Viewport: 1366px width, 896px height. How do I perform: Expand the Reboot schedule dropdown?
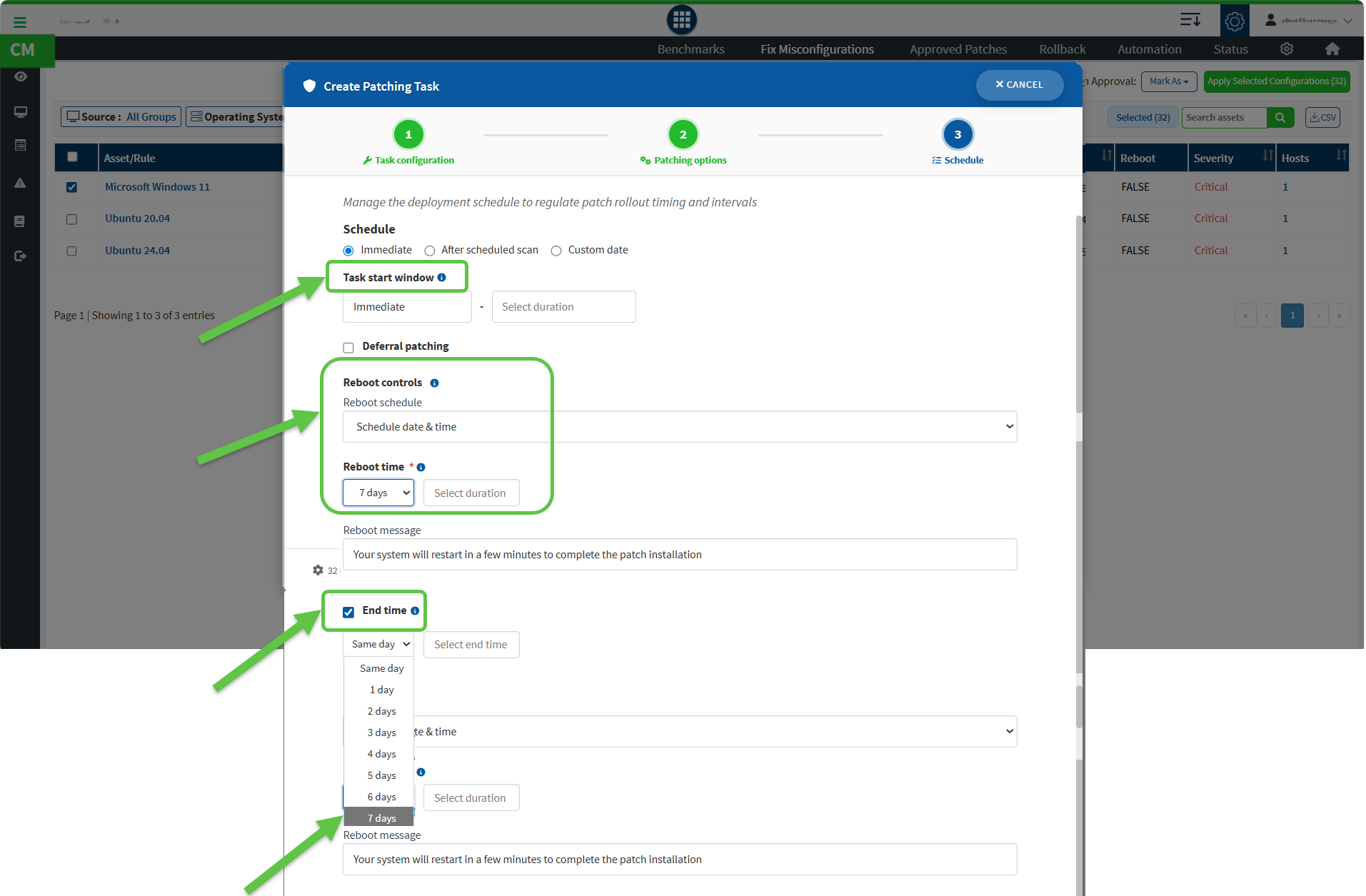679,427
